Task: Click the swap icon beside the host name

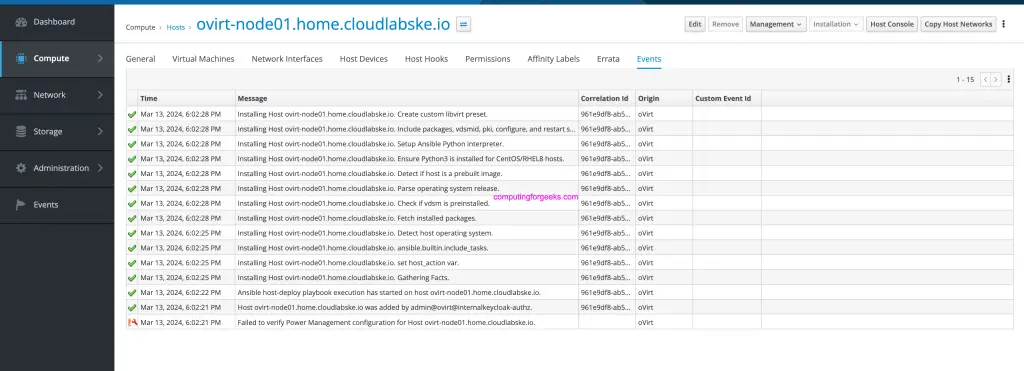Action: [464, 25]
